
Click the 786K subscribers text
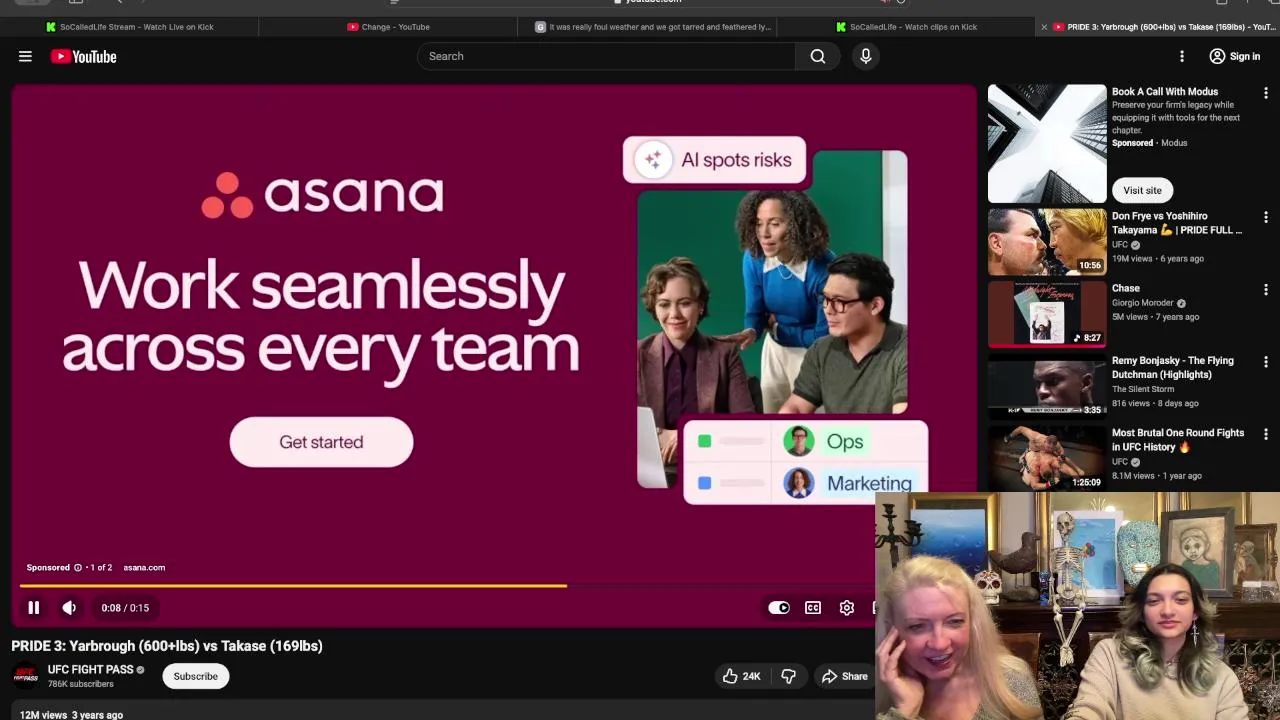click(81, 684)
